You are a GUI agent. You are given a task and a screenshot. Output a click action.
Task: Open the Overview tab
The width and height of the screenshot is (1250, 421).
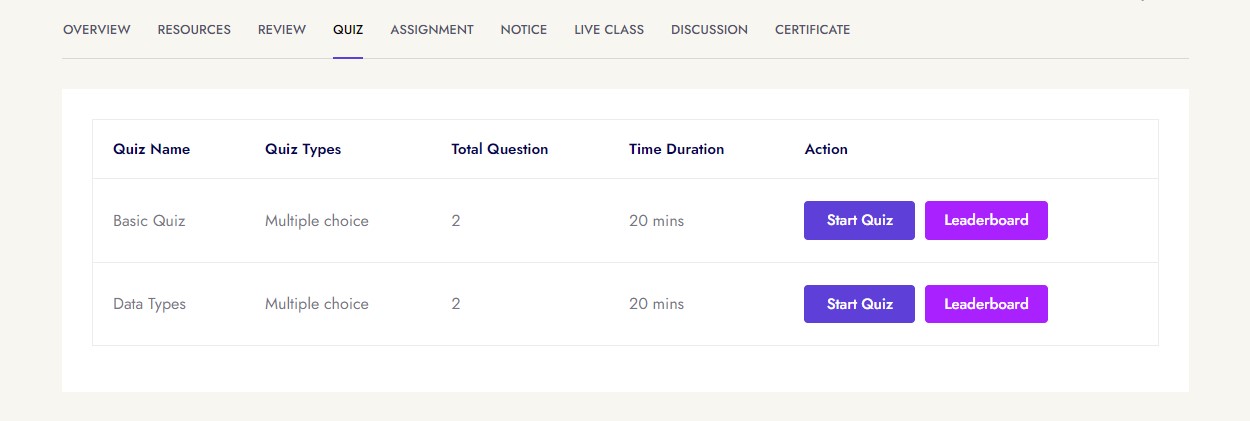(96, 30)
